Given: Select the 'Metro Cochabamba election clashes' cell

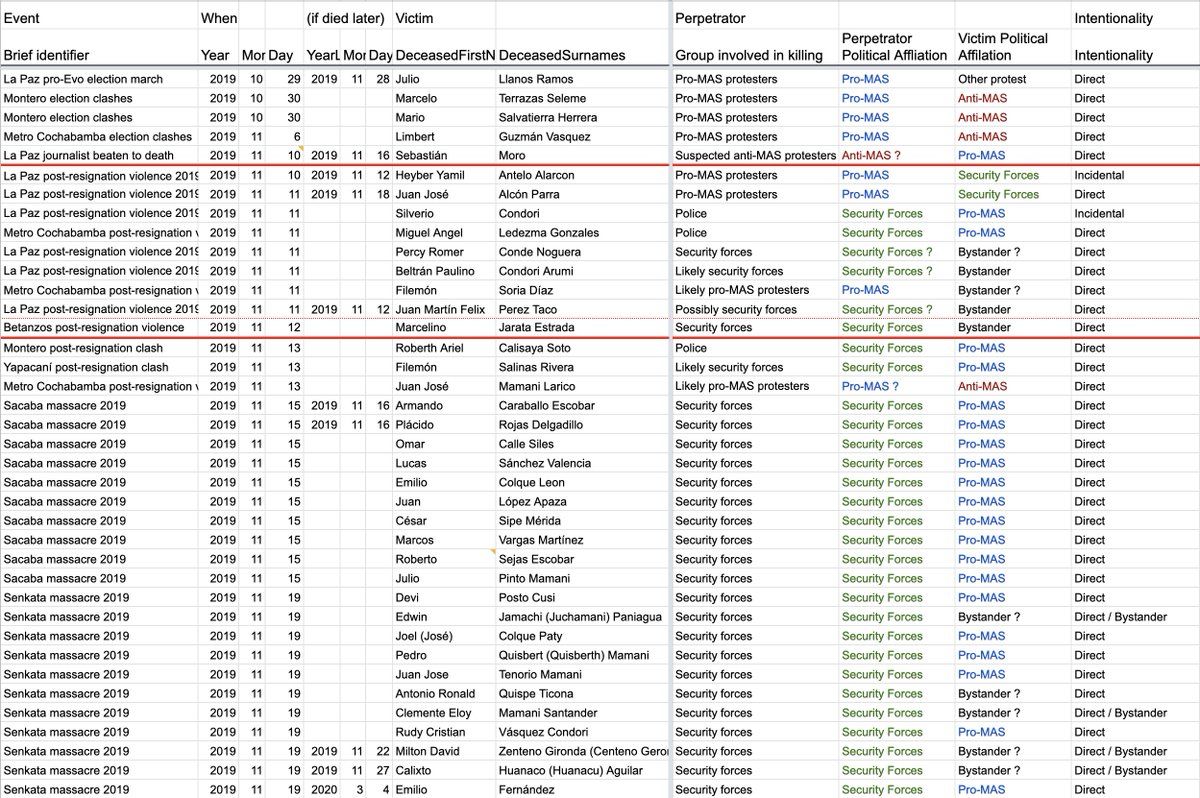Looking at the screenshot, I should pos(98,137).
